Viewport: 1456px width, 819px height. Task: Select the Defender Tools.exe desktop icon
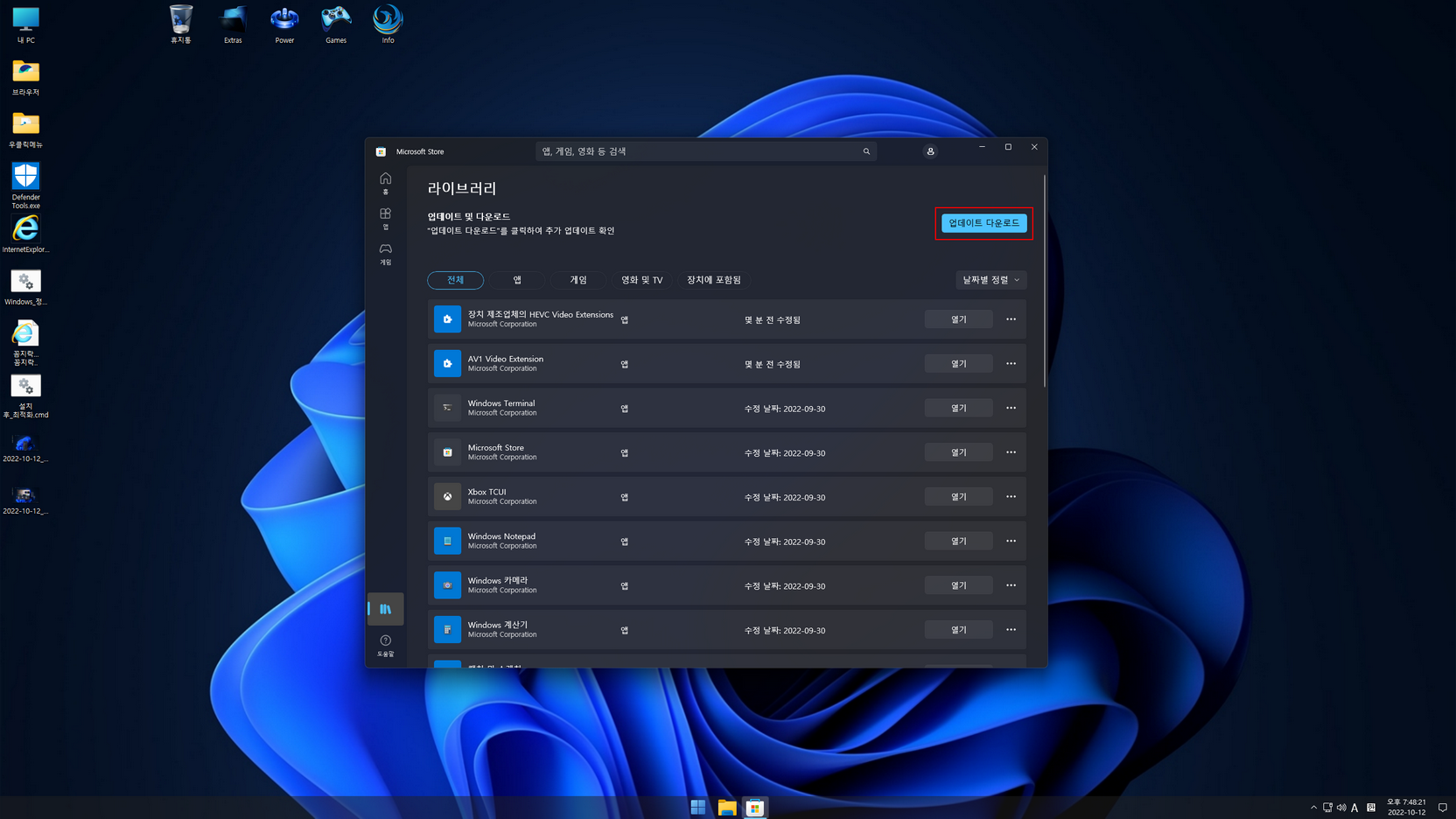coord(25,185)
